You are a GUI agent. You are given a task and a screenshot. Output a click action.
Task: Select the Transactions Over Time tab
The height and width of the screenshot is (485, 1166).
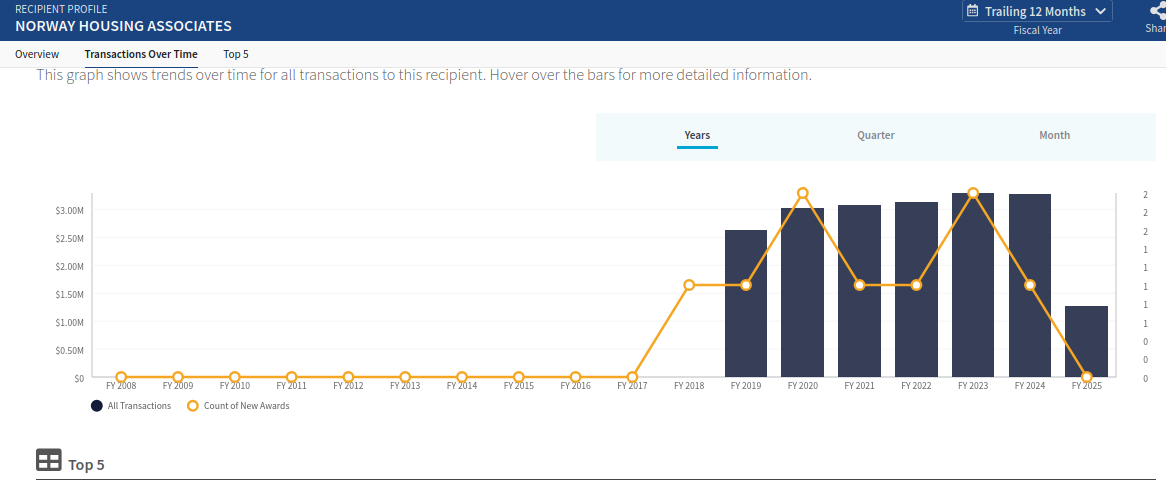point(141,54)
